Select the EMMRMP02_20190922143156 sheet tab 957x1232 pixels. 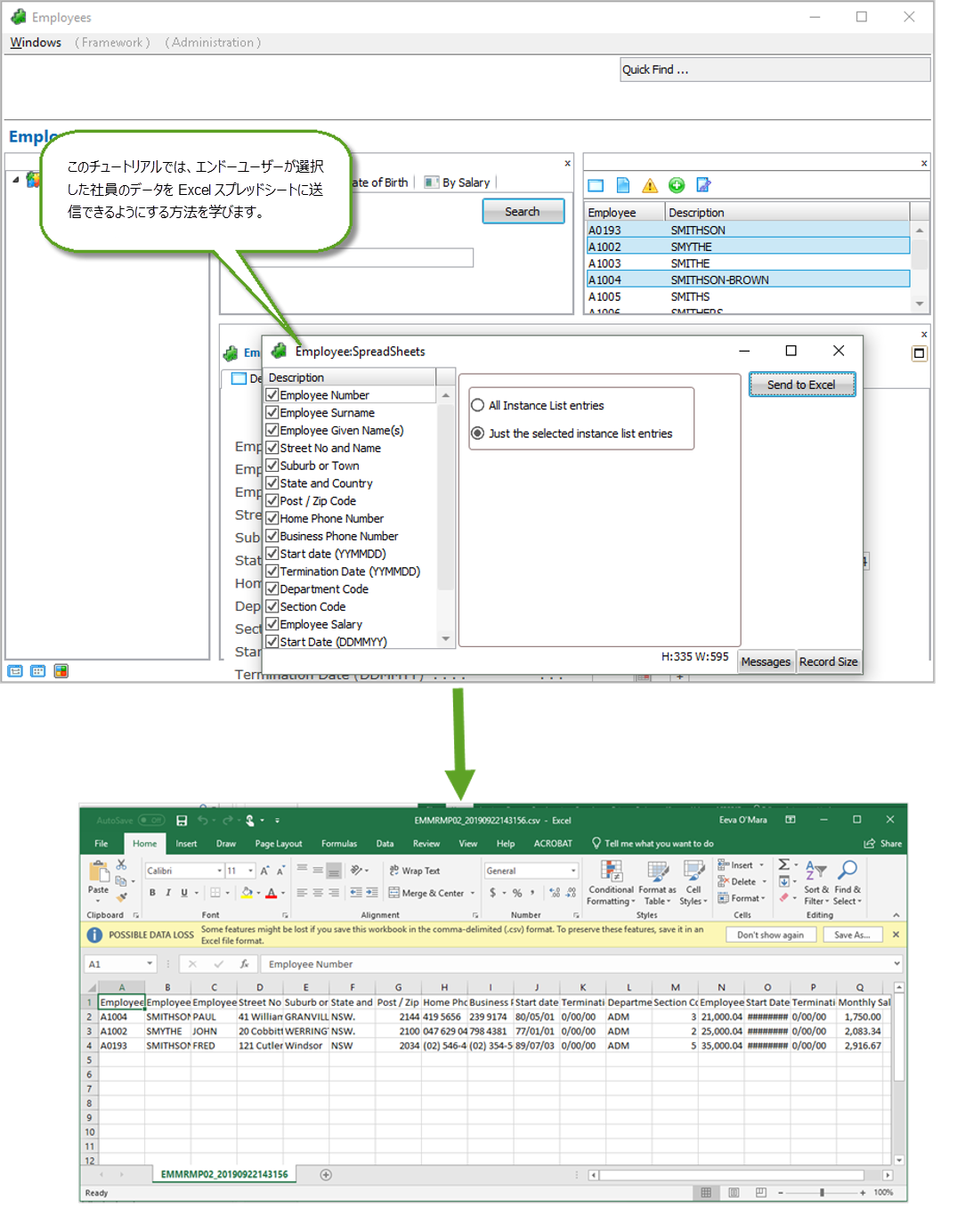pyautogui.click(x=224, y=1174)
